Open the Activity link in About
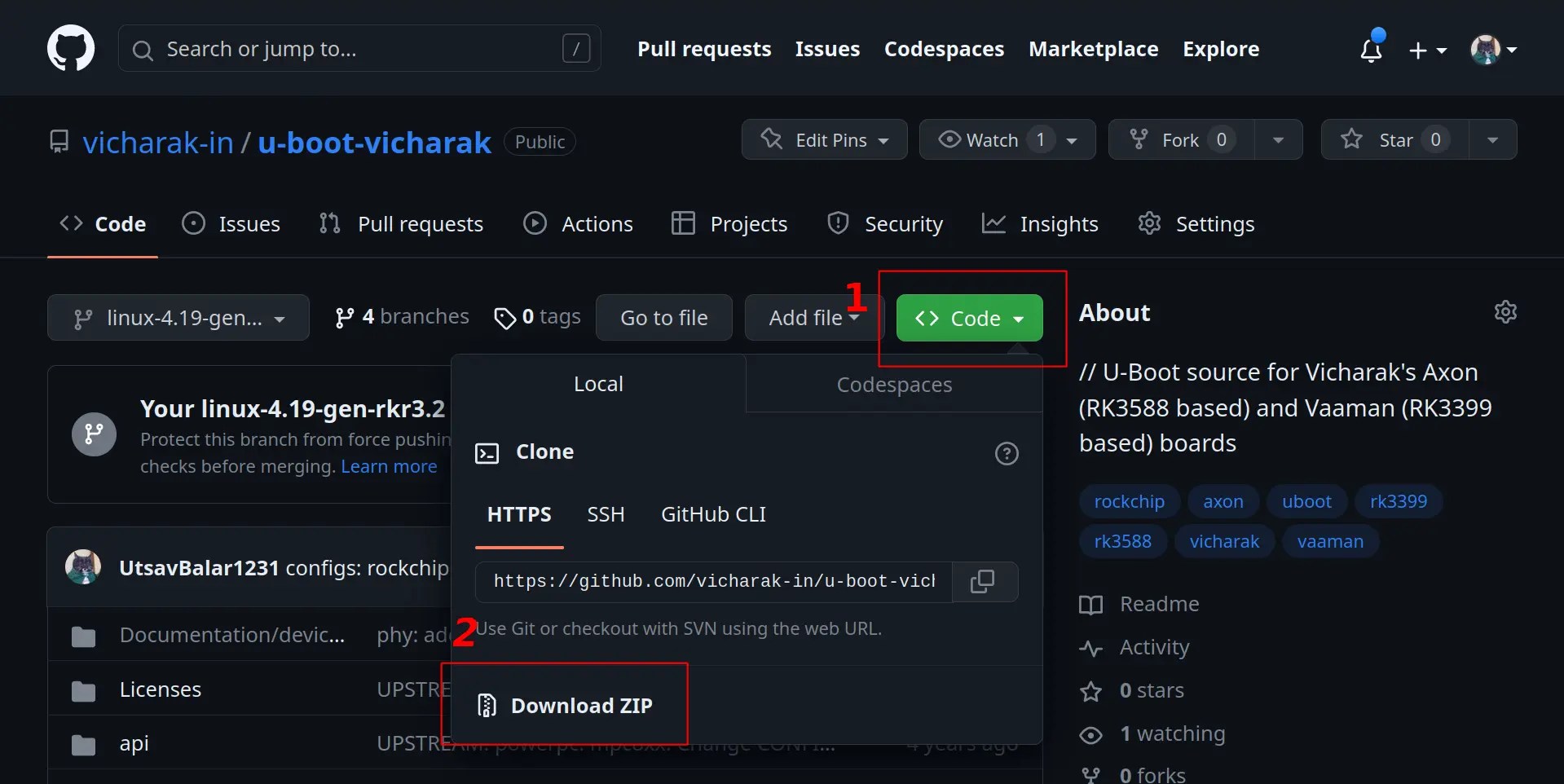Image resolution: width=1564 pixels, height=784 pixels. point(1134,647)
